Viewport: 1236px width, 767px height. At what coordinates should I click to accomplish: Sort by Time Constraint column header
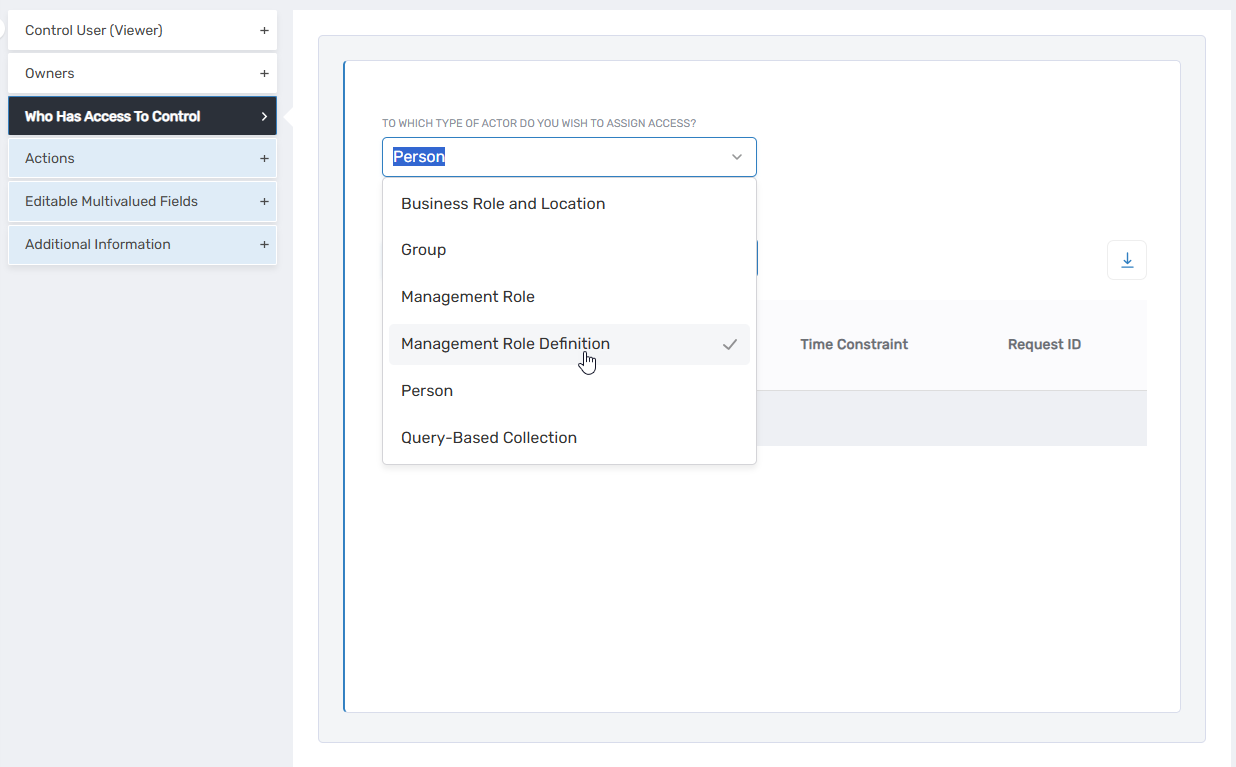pos(854,345)
